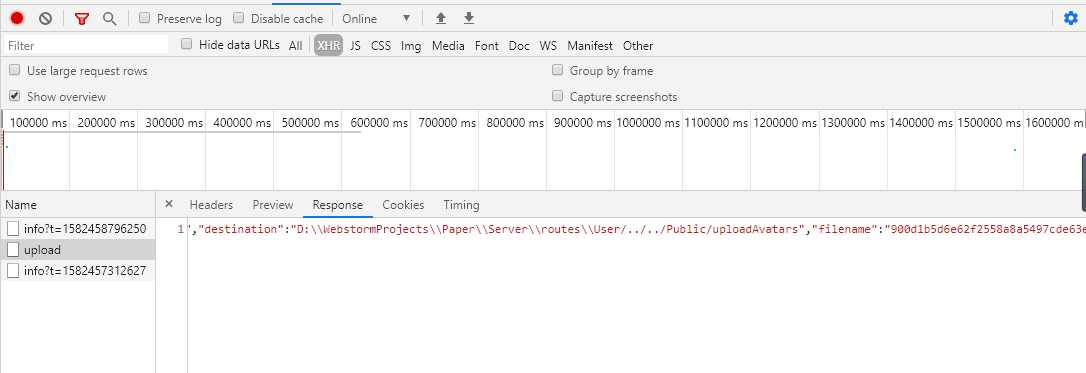This screenshot has width=1086, height=373.
Task: Check Hide data URLs option
Action: (x=186, y=44)
